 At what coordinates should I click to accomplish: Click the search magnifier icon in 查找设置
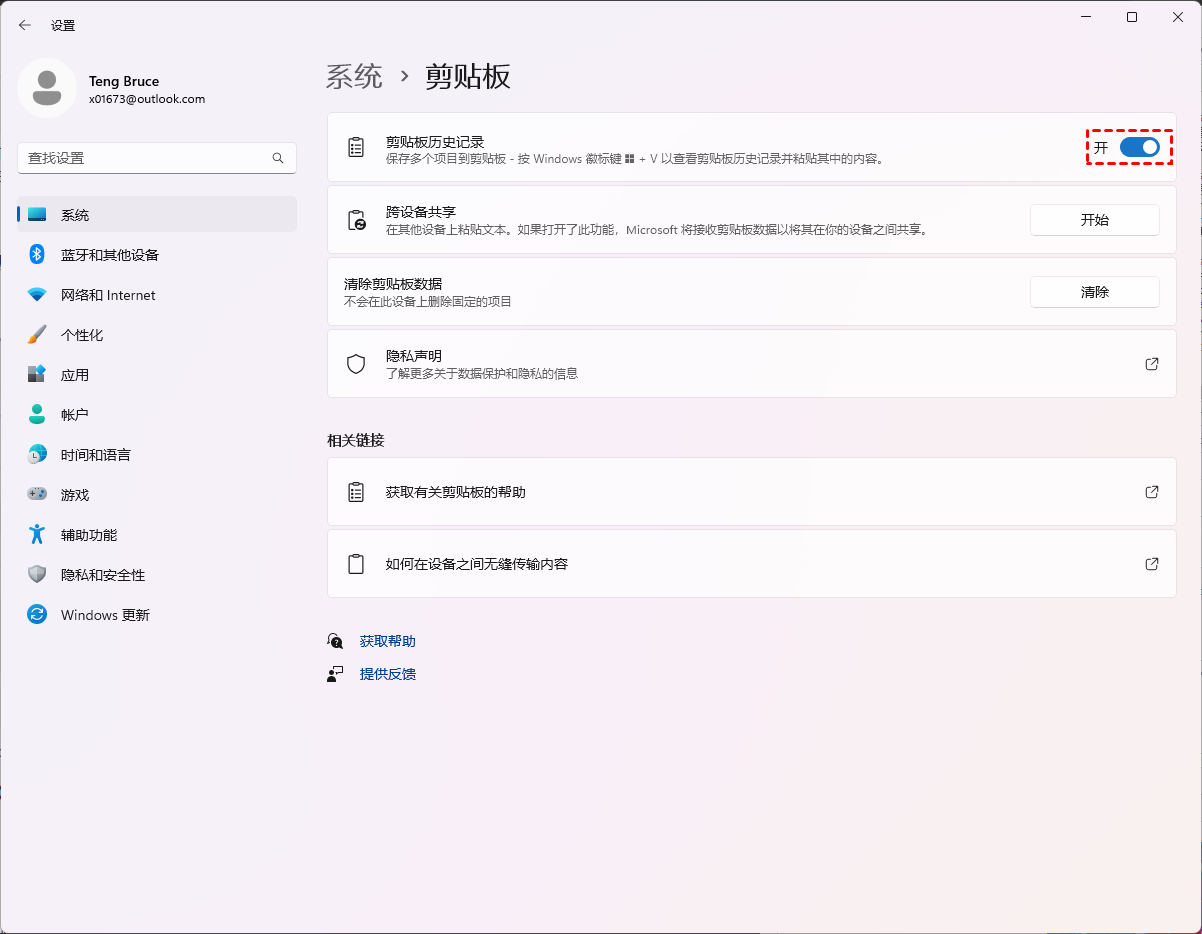[x=278, y=158]
